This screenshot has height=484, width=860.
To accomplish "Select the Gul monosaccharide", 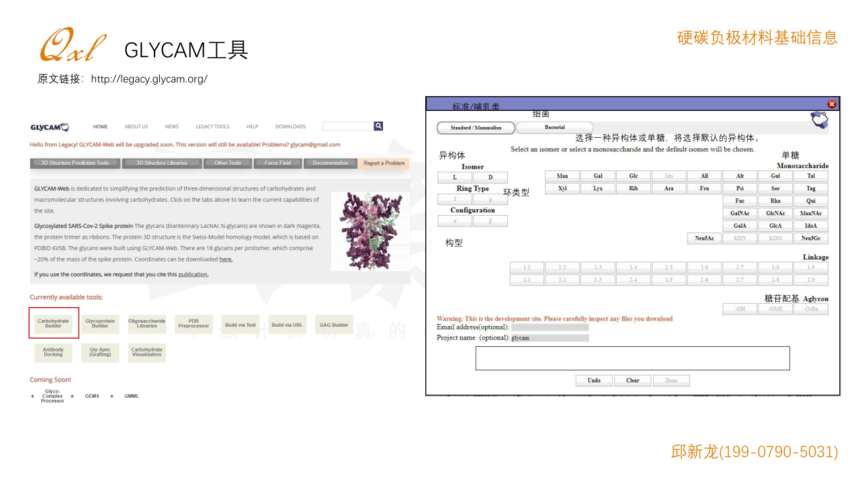I will click(x=776, y=176).
